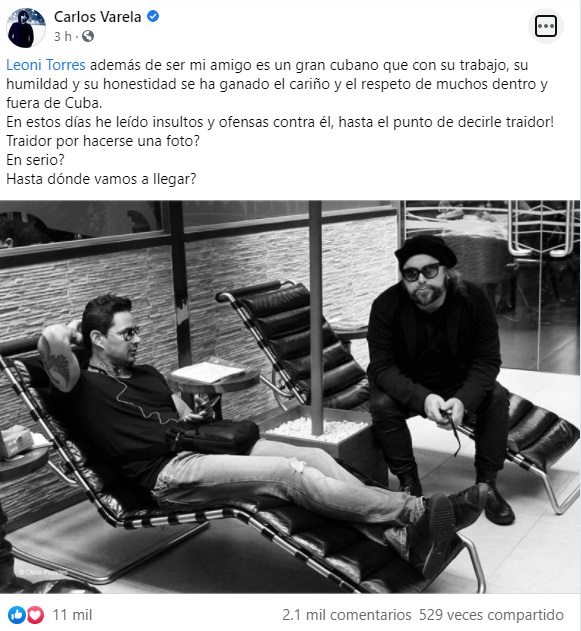Open the three-dots post options menu

tap(546, 26)
